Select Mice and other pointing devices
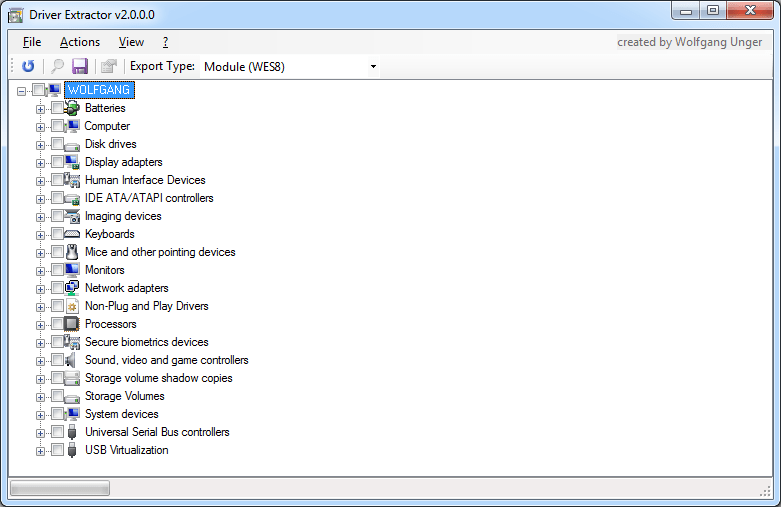781x507 pixels. pyautogui.click(x=160, y=252)
